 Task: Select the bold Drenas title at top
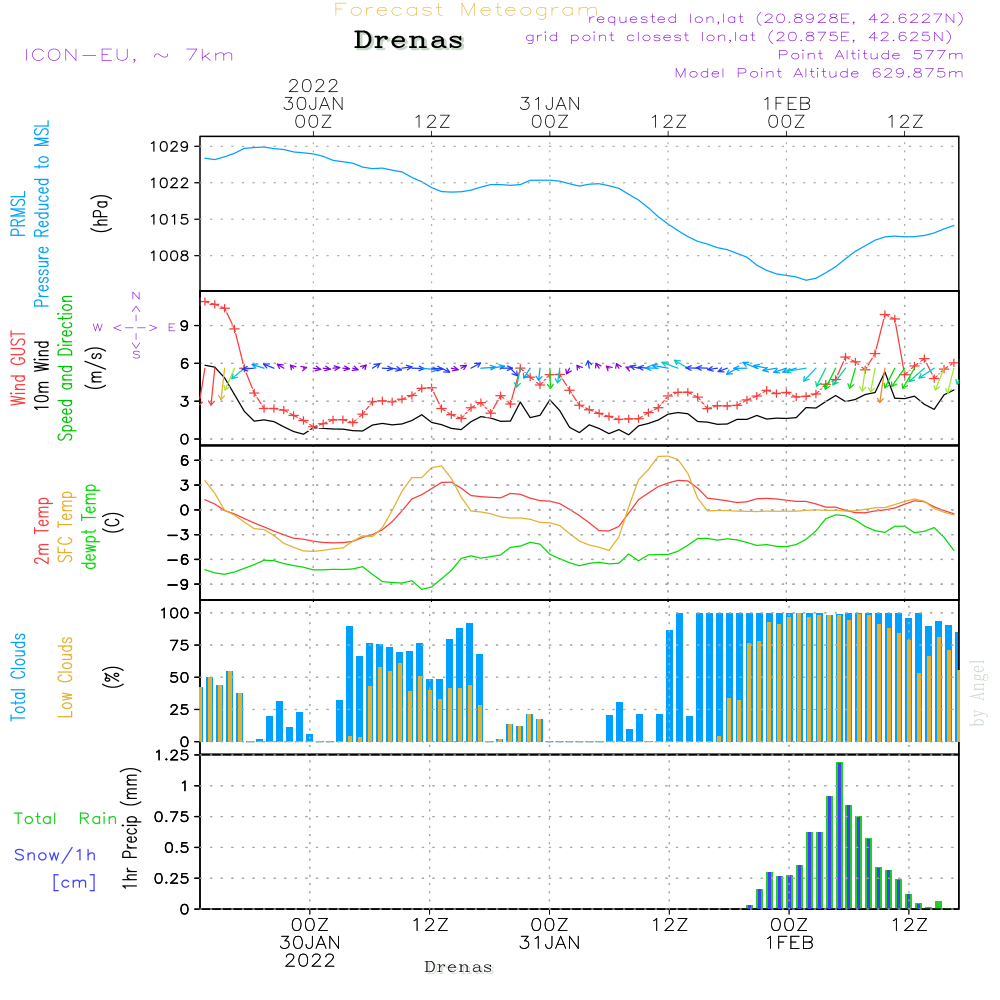point(409,41)
